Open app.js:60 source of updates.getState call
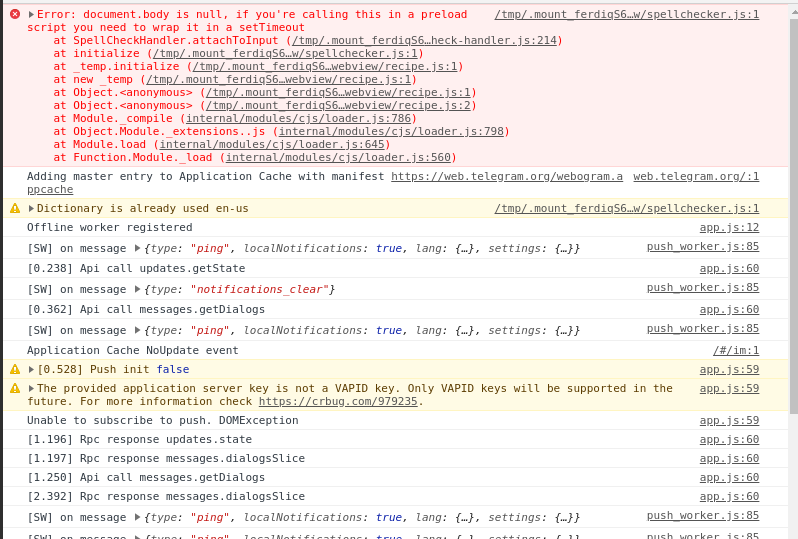The height and width of the screenshot is (539, 798). (x=729, y=268)
